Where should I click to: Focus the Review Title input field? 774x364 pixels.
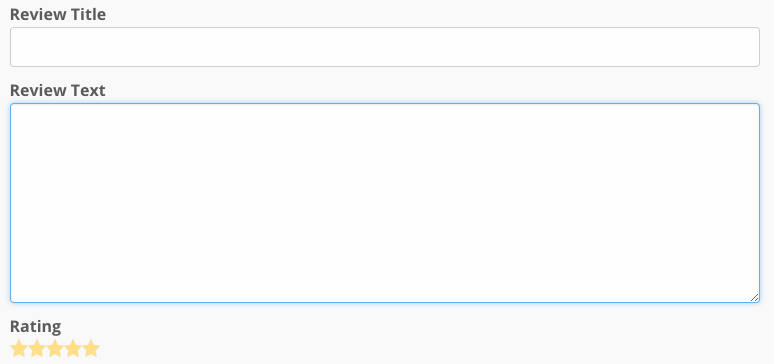(385, 47)
